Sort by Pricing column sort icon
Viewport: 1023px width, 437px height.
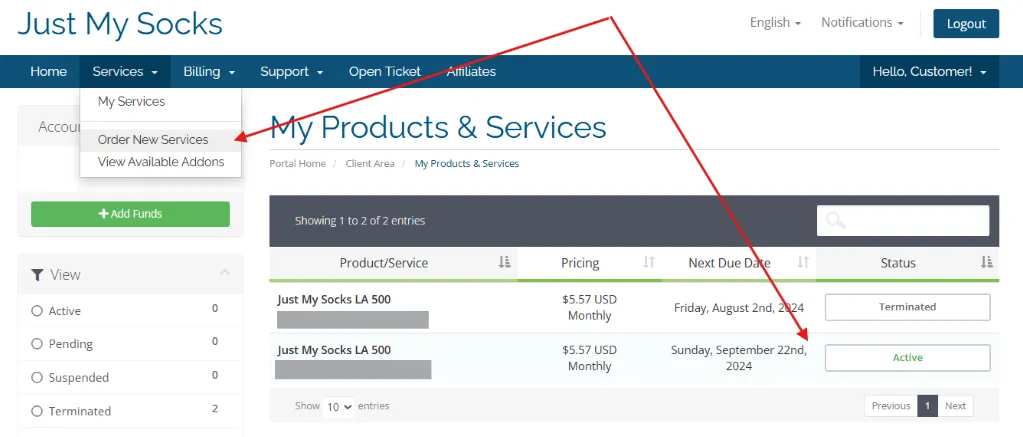pos(649,262)
